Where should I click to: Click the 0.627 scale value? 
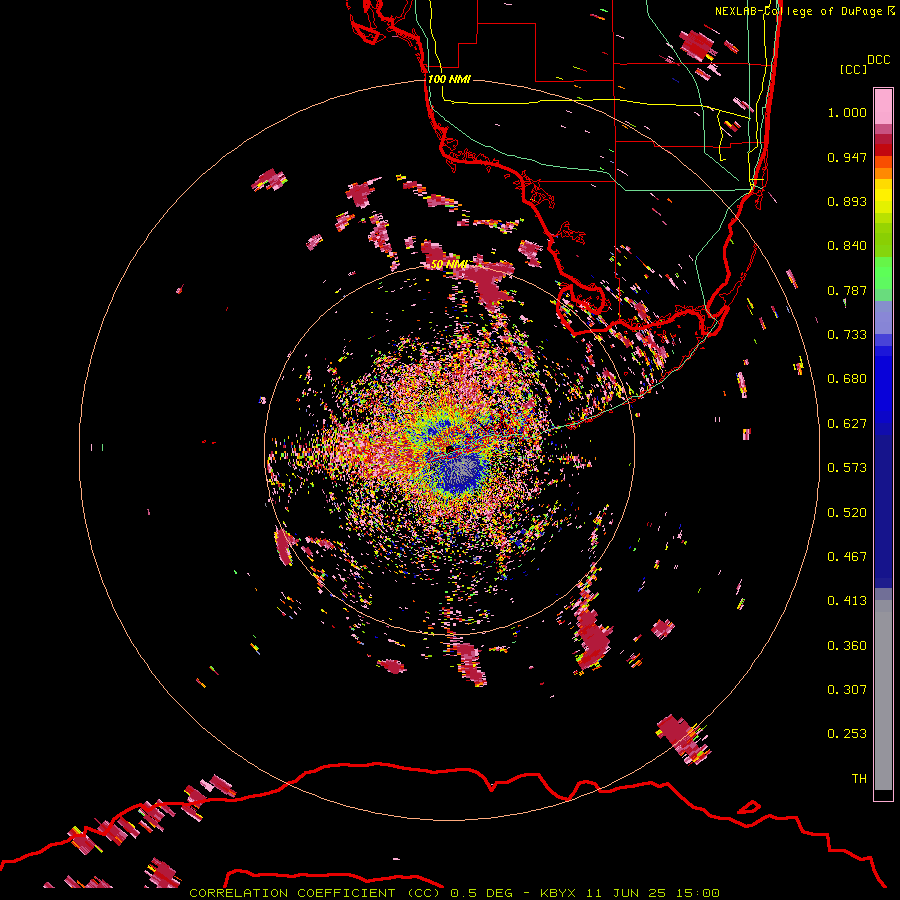coord(847,424)
